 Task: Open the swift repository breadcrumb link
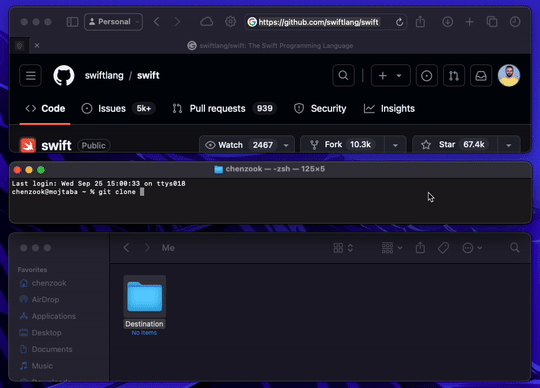148,75
